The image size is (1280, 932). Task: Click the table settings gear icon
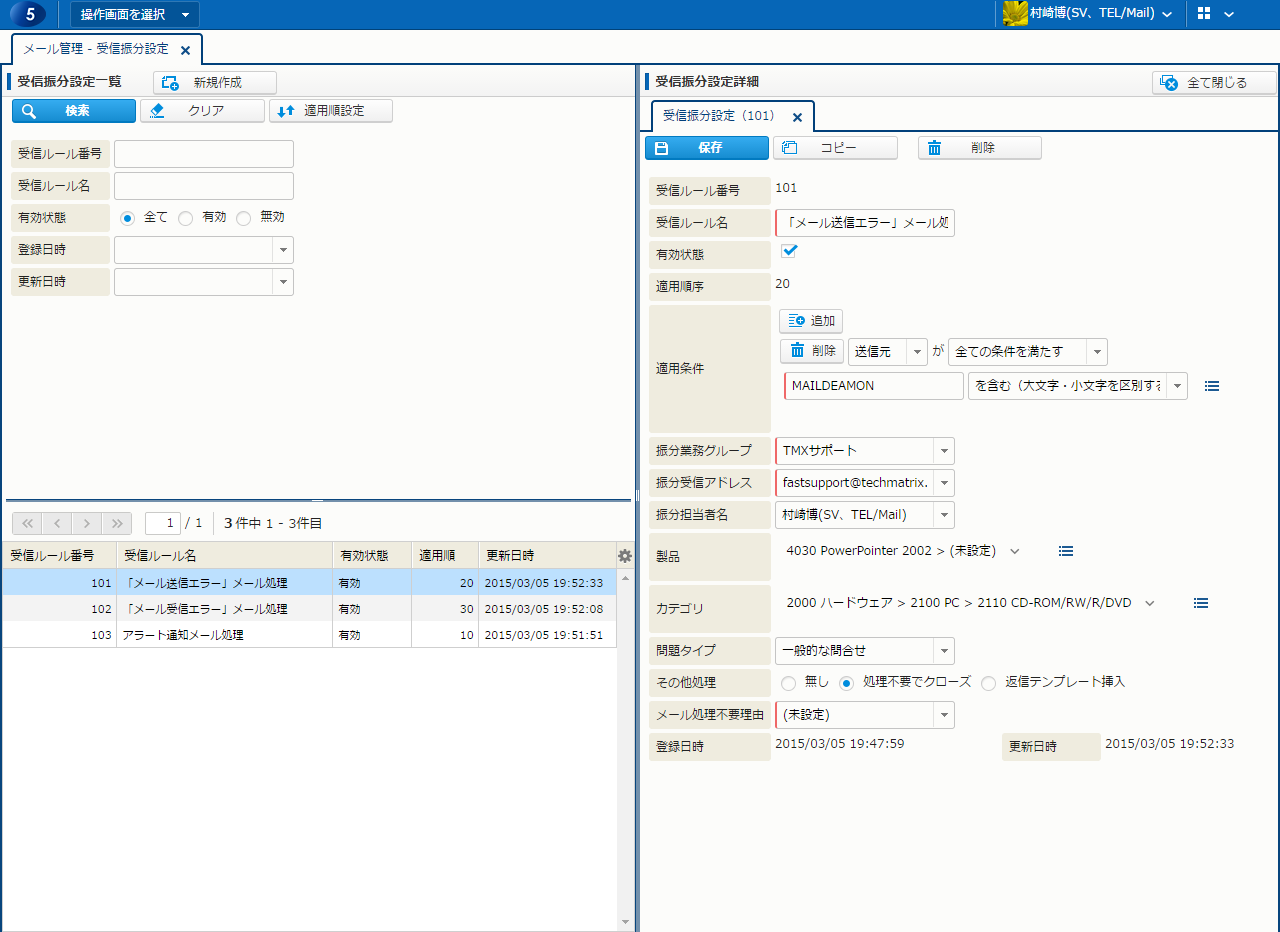(625, 556)
